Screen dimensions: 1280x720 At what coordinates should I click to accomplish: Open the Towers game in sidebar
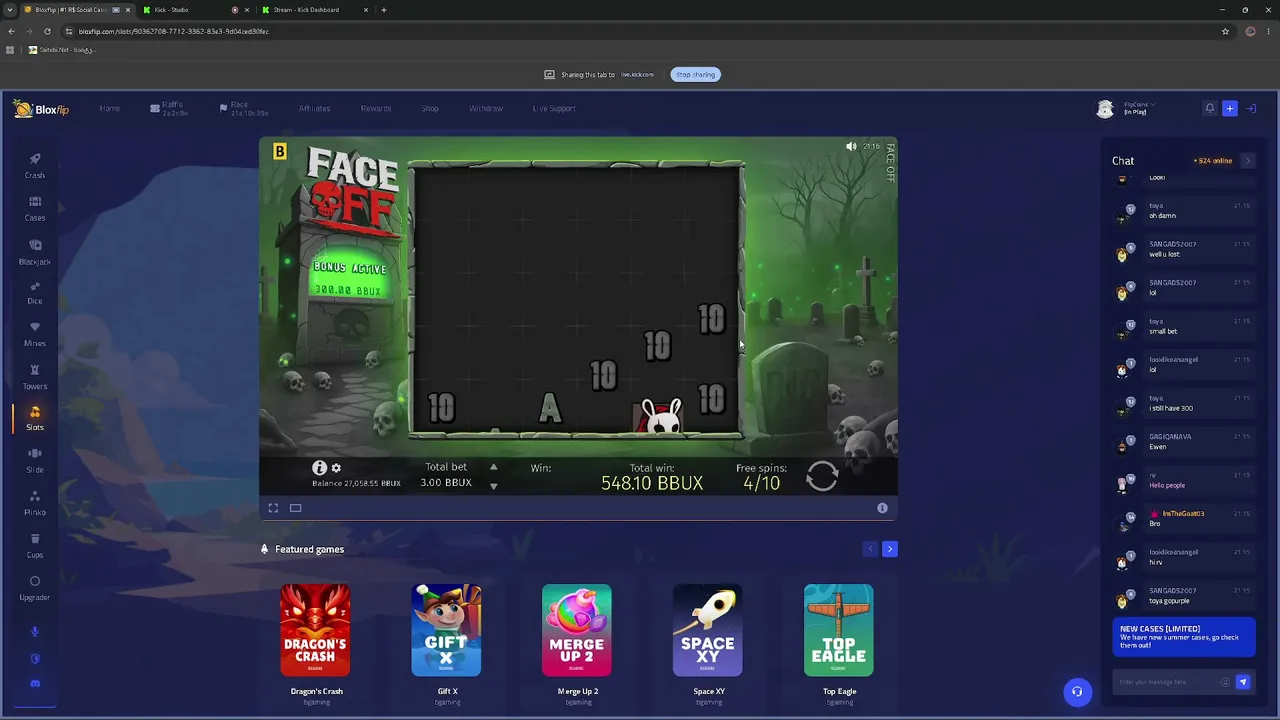35,378
